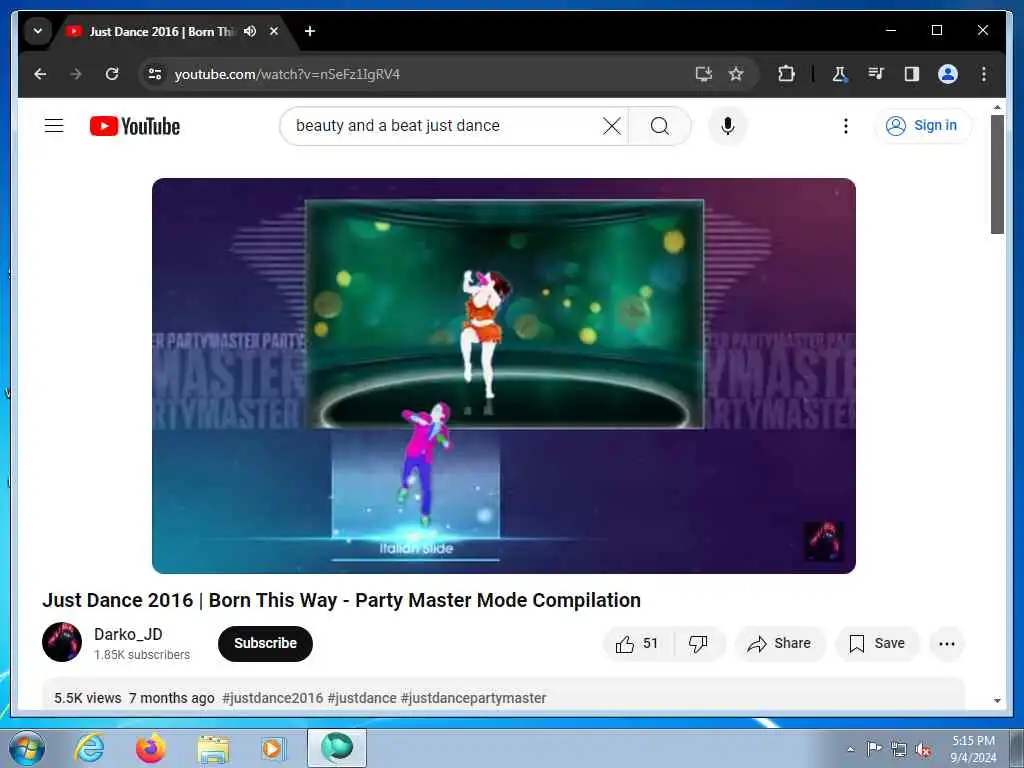1024x768 pixels.
Task: Search with your voice microphone
Action: point(728,125)
